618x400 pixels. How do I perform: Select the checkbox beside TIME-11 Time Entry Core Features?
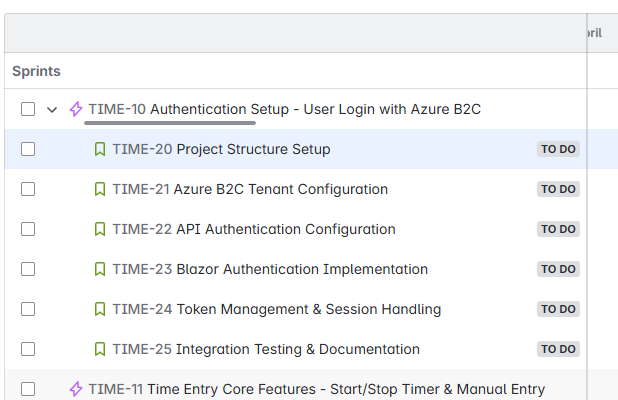coord(28,389)
